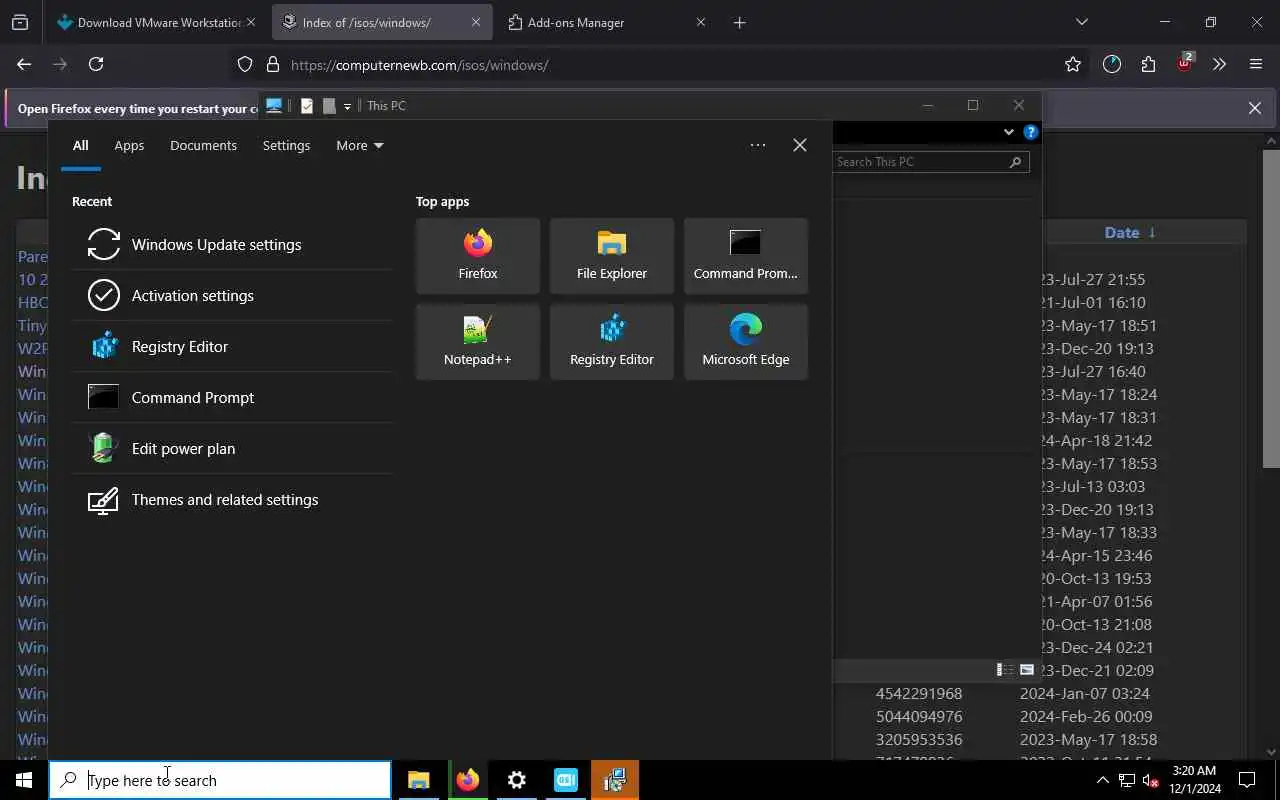
Task: Close the Windows search panel
Action: (800, 145)
